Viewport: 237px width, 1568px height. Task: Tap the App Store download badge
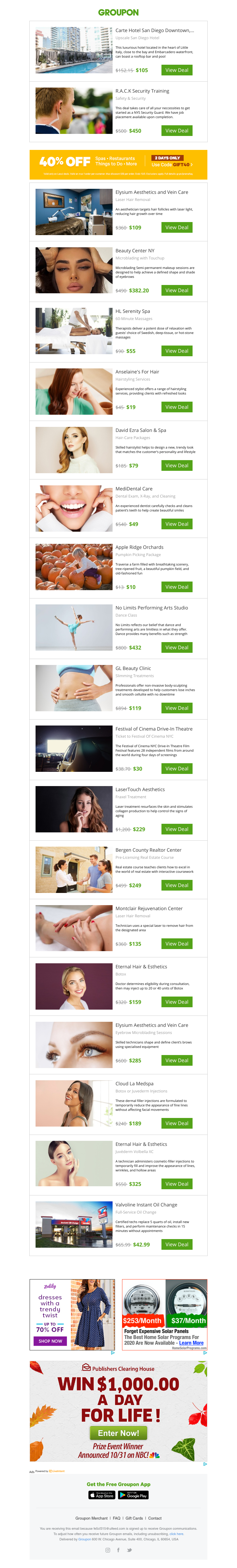(102, 1494)
